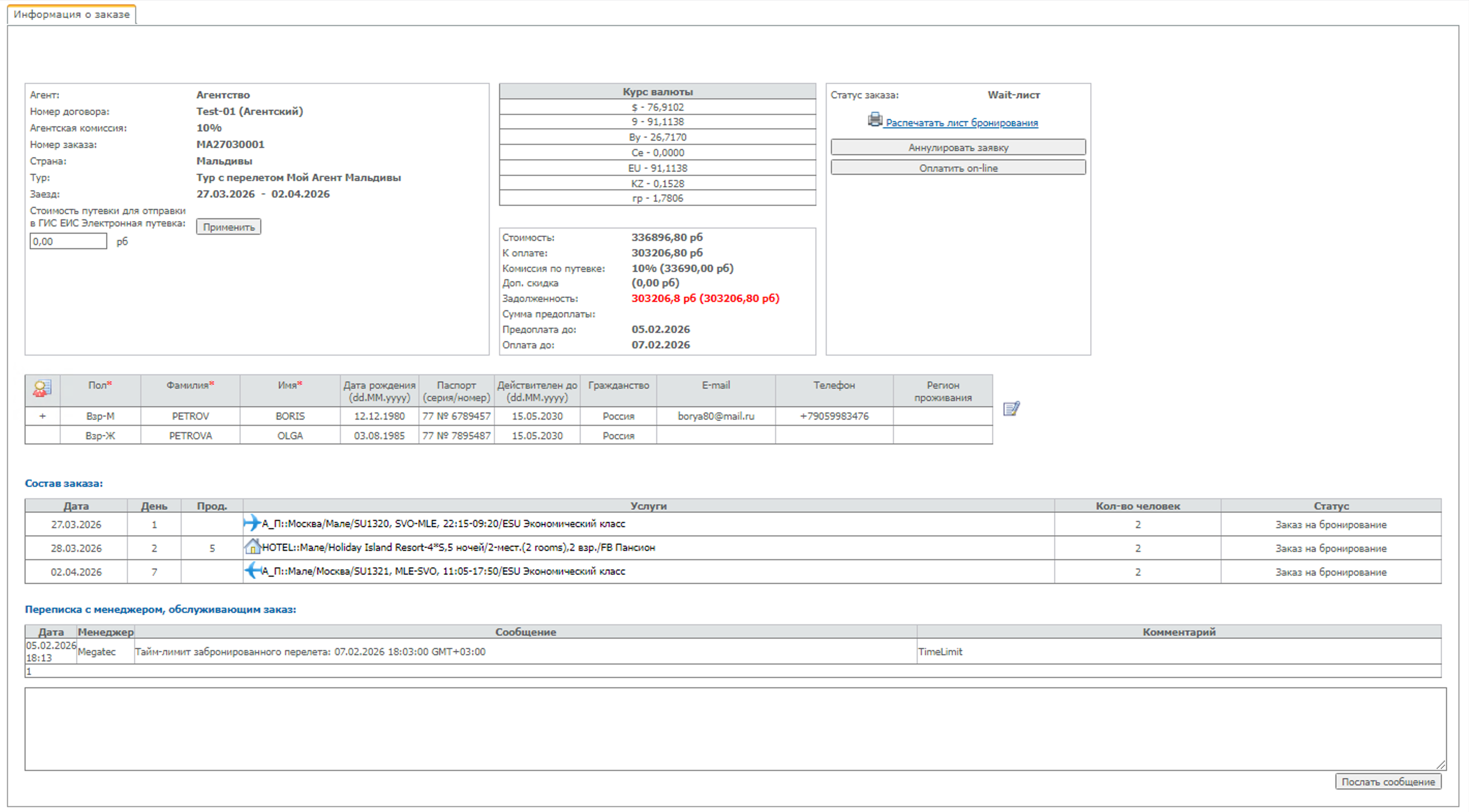1469x812 pixels.
Task: Click the edit tourists notepad icon
Action: [x=1011, y=409]
